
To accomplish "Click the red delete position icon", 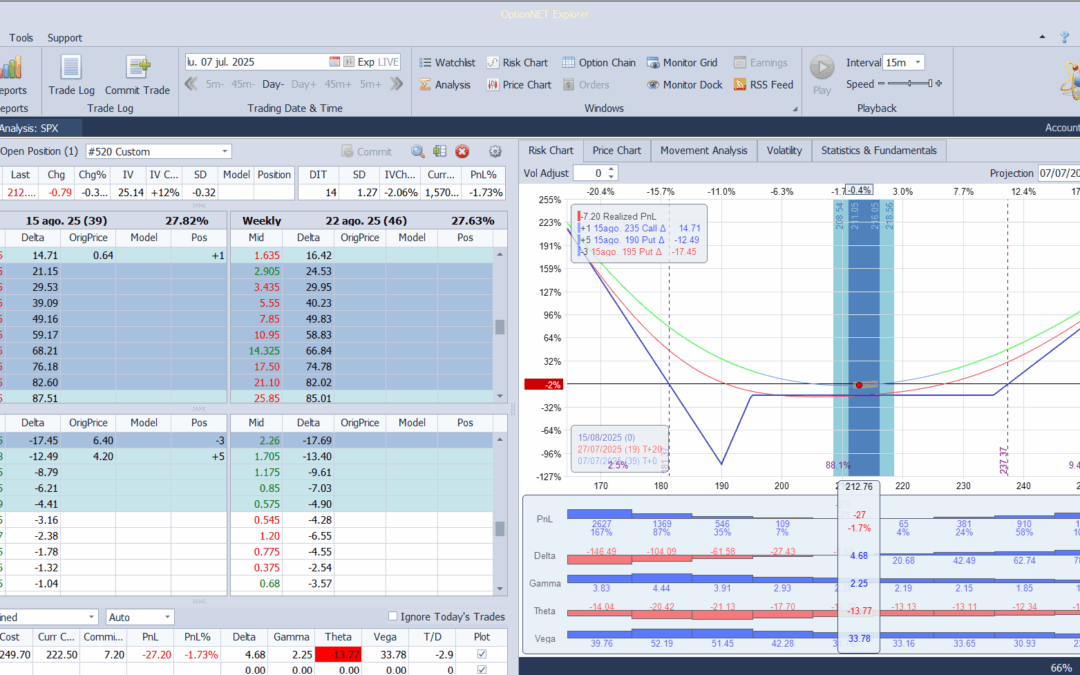I will coord(462,152).
